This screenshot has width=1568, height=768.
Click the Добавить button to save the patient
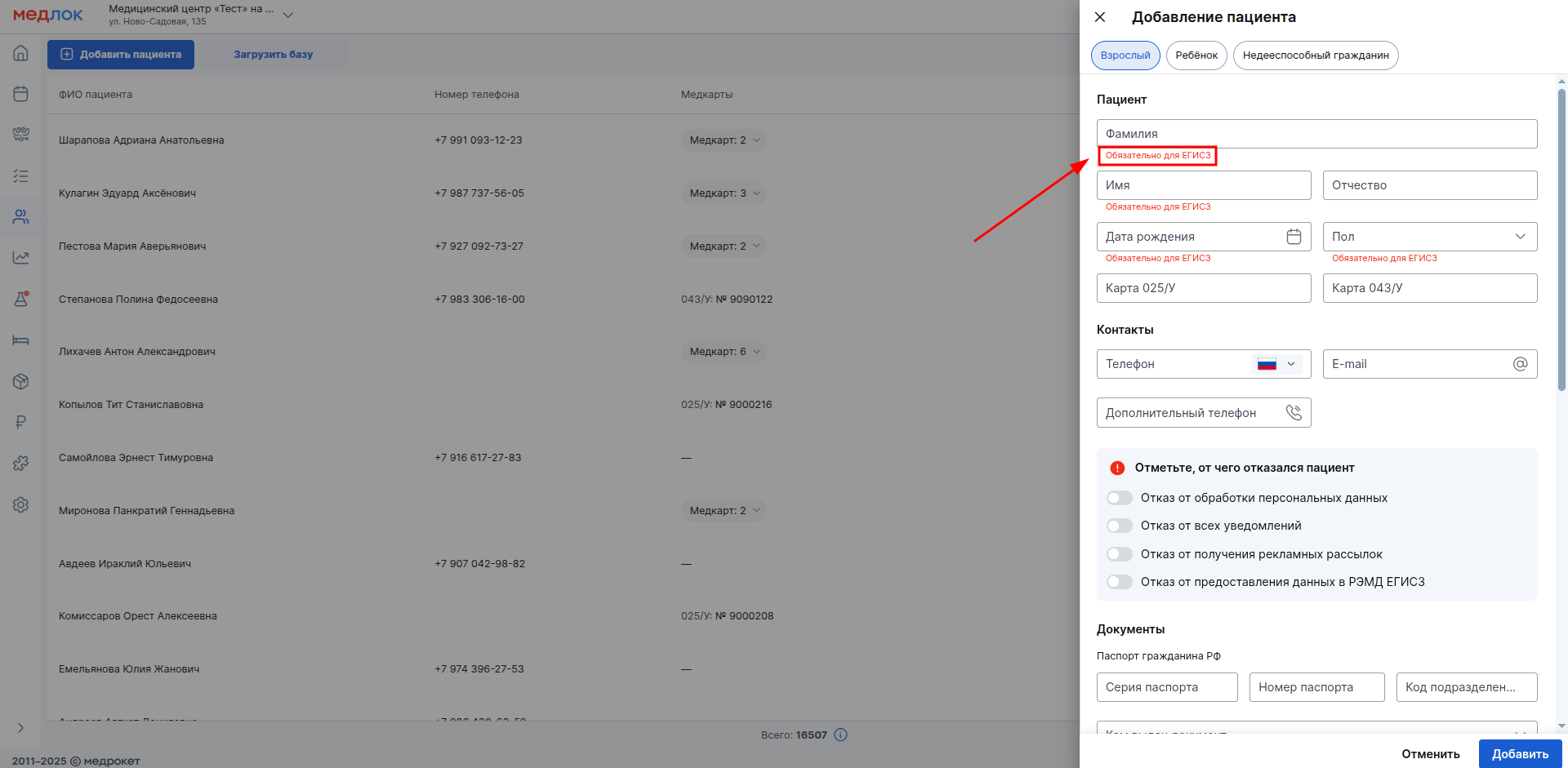tap(1520, 753)
